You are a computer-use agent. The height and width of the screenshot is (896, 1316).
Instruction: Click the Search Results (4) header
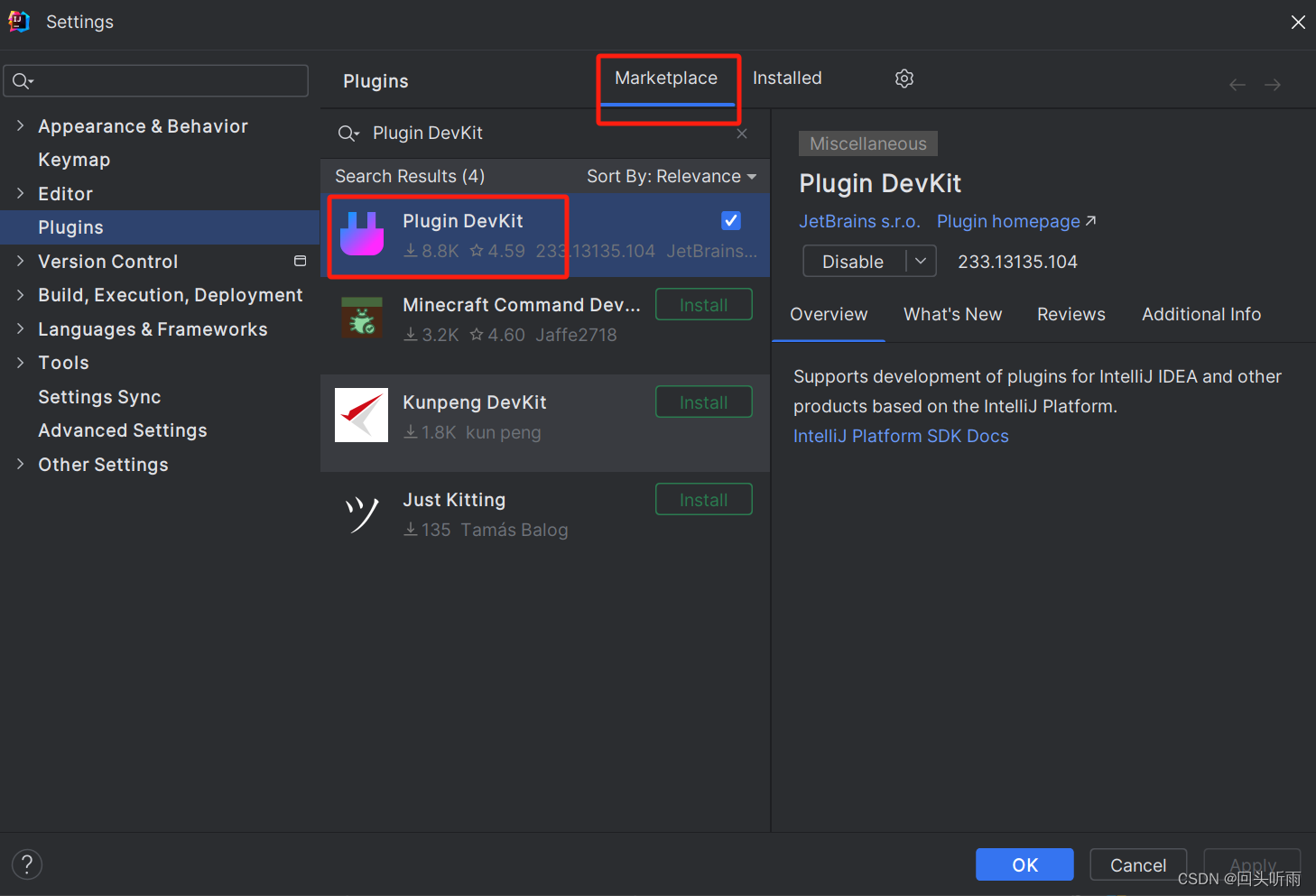click(410, 176)
